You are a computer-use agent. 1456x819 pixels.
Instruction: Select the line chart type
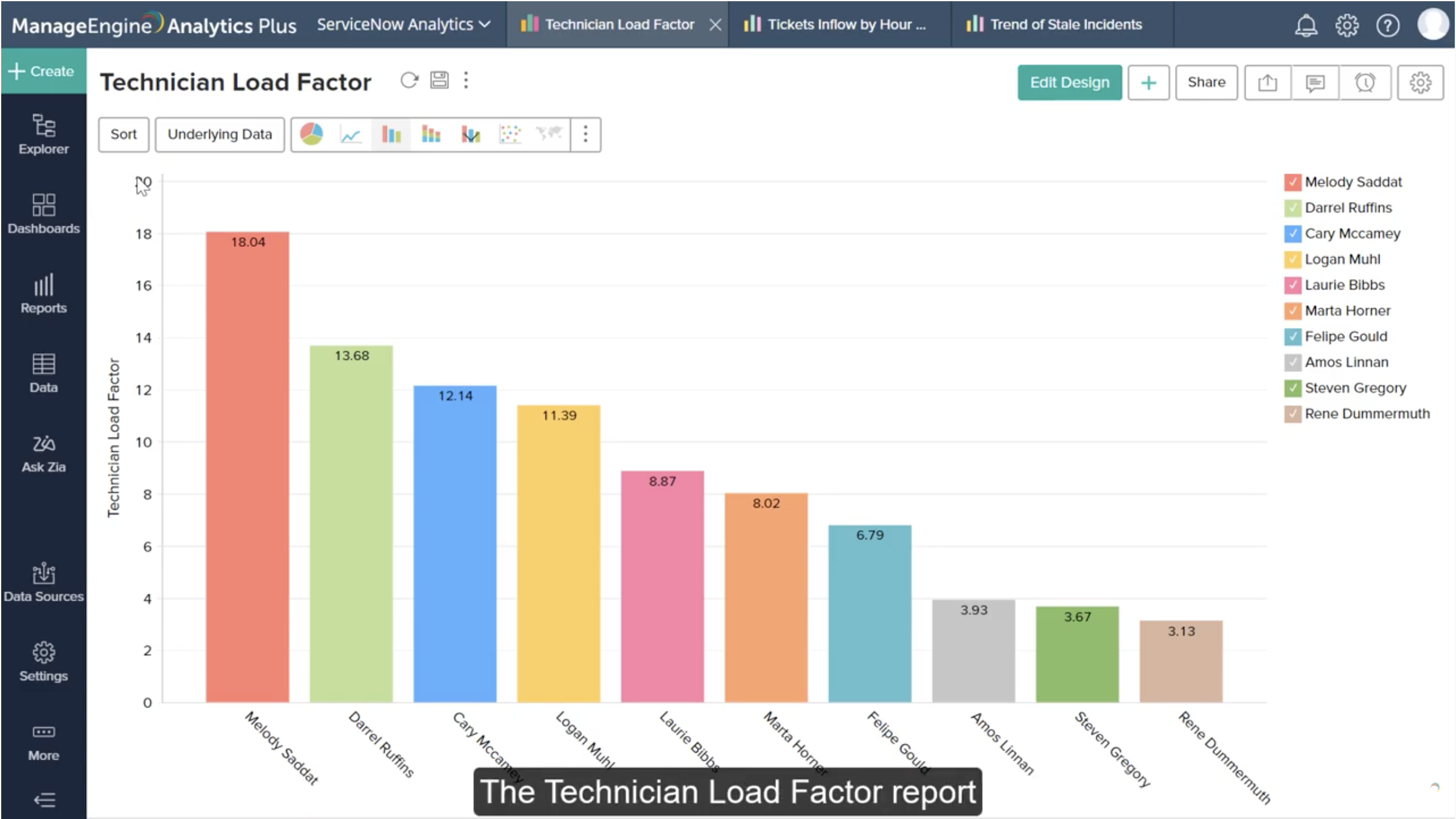pyautogui.click(x=351, y=134)
